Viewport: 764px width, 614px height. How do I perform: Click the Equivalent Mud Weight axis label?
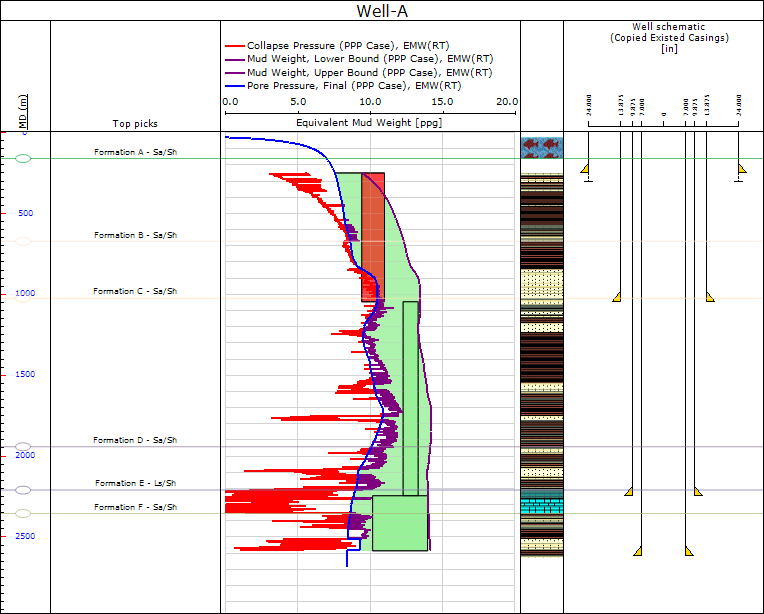pos(369,123)
